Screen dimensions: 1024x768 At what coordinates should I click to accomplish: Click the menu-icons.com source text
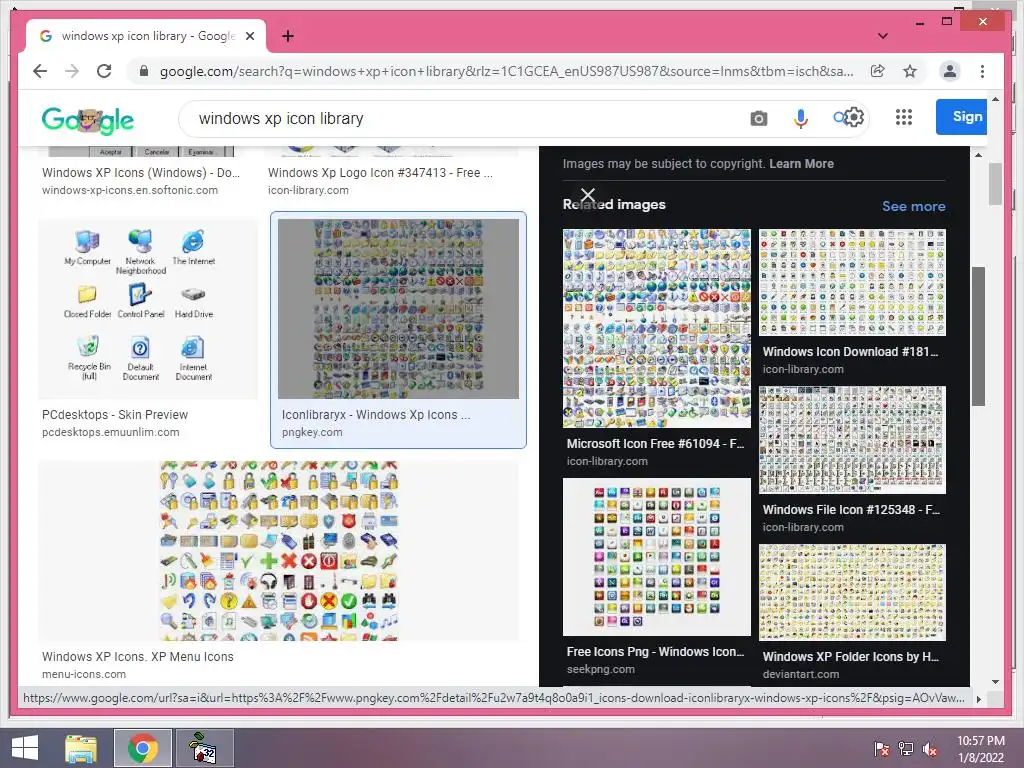tap(84, 674)
